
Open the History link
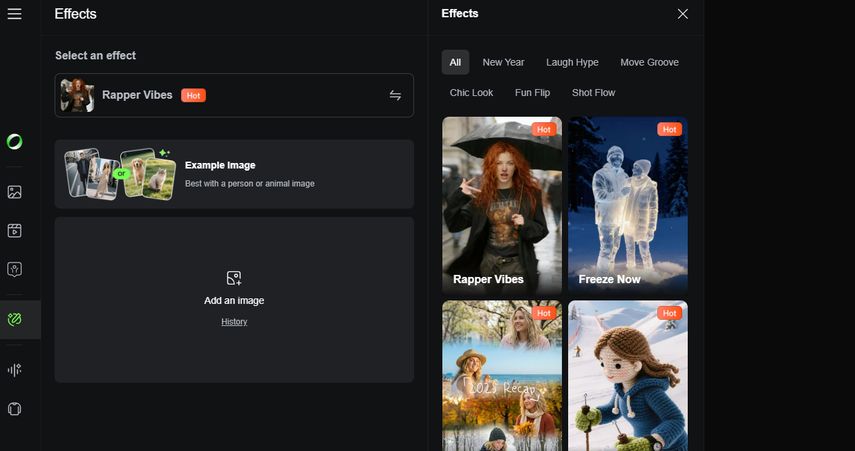[234, 322]
